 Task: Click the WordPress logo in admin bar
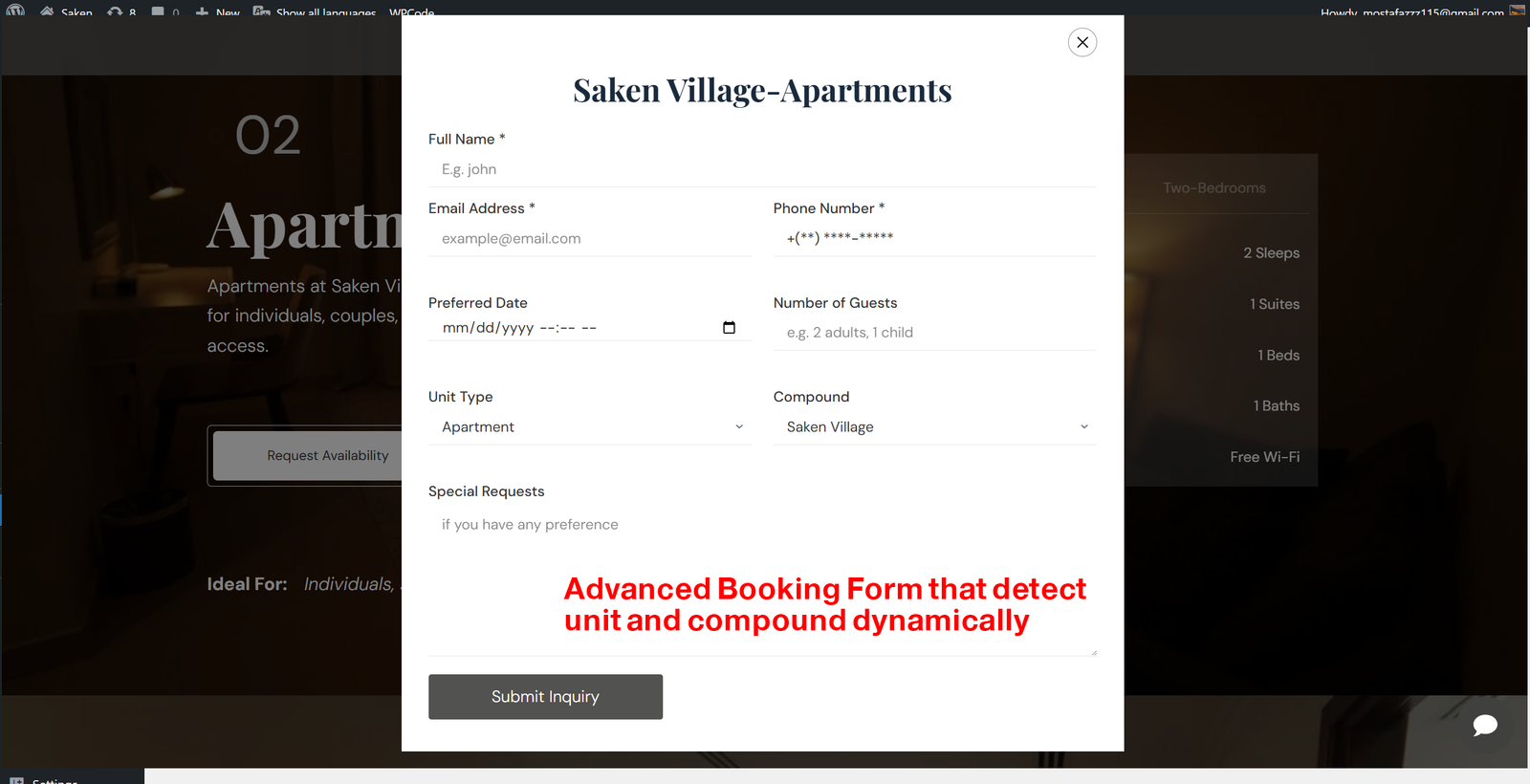16,11
